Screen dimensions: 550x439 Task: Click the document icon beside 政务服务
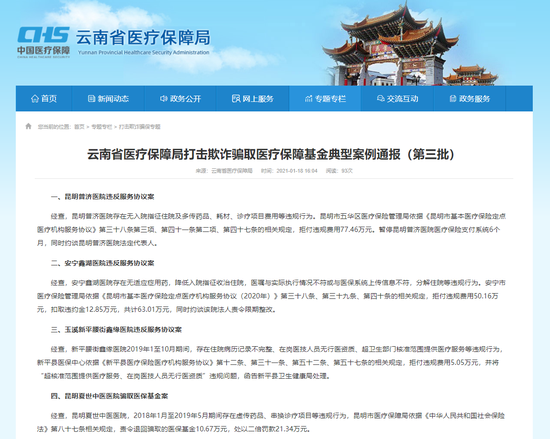click(x=453, y=99)
